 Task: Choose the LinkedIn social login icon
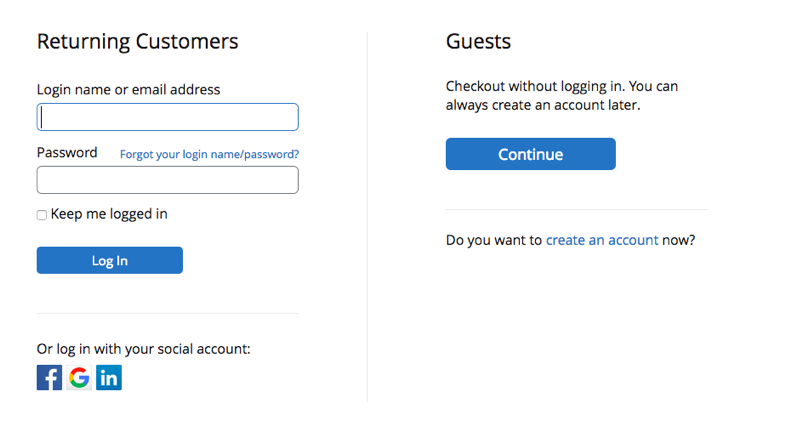[x=109, y=378]
